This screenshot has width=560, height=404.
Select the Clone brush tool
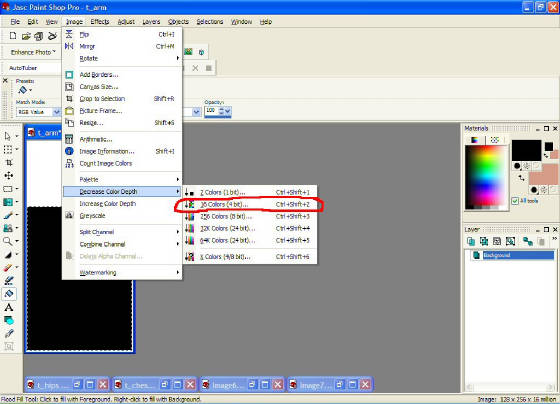(x=8, y=228)
